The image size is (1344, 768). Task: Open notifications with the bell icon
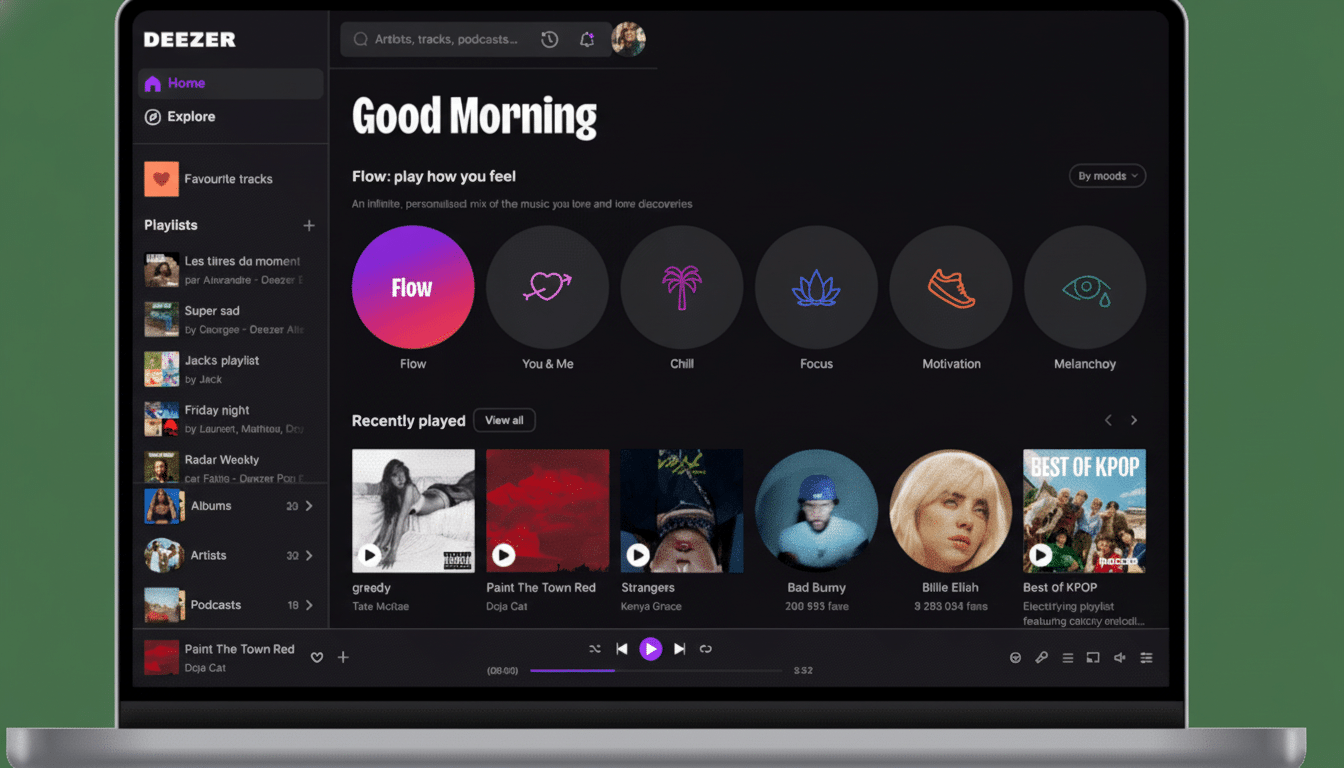[587, 39]
